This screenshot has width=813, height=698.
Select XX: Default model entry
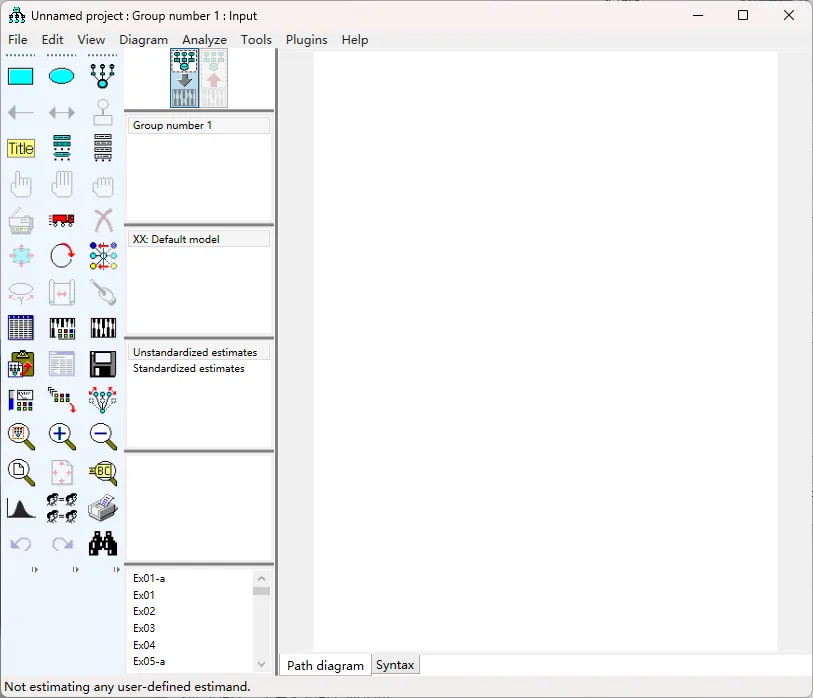[x=199, y=239]
